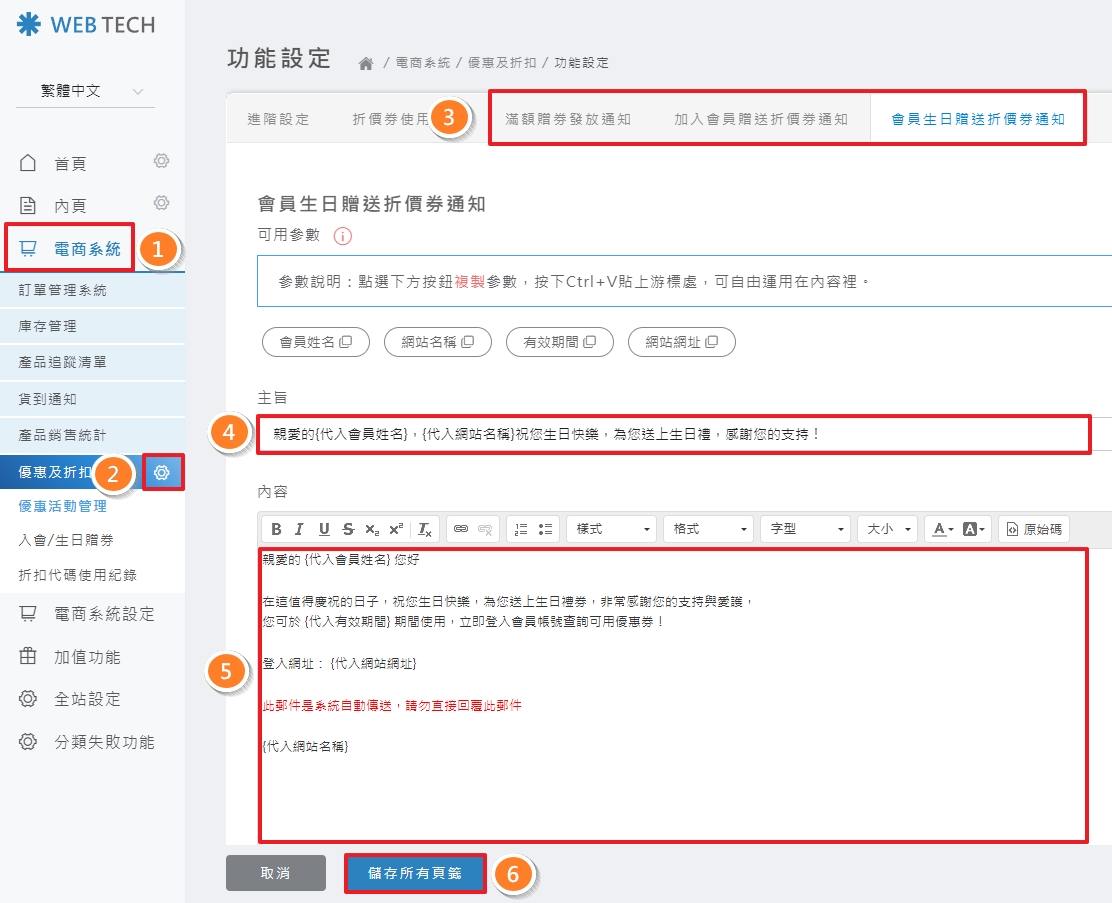Screen dimensions: 1112x903
Task: Expand the 字型 font dropdown
Action: 804,529
